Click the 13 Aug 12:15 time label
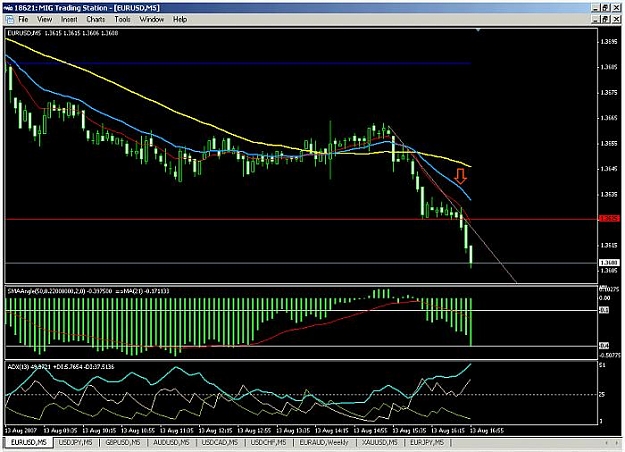625x452 pixels. (215, 431)
